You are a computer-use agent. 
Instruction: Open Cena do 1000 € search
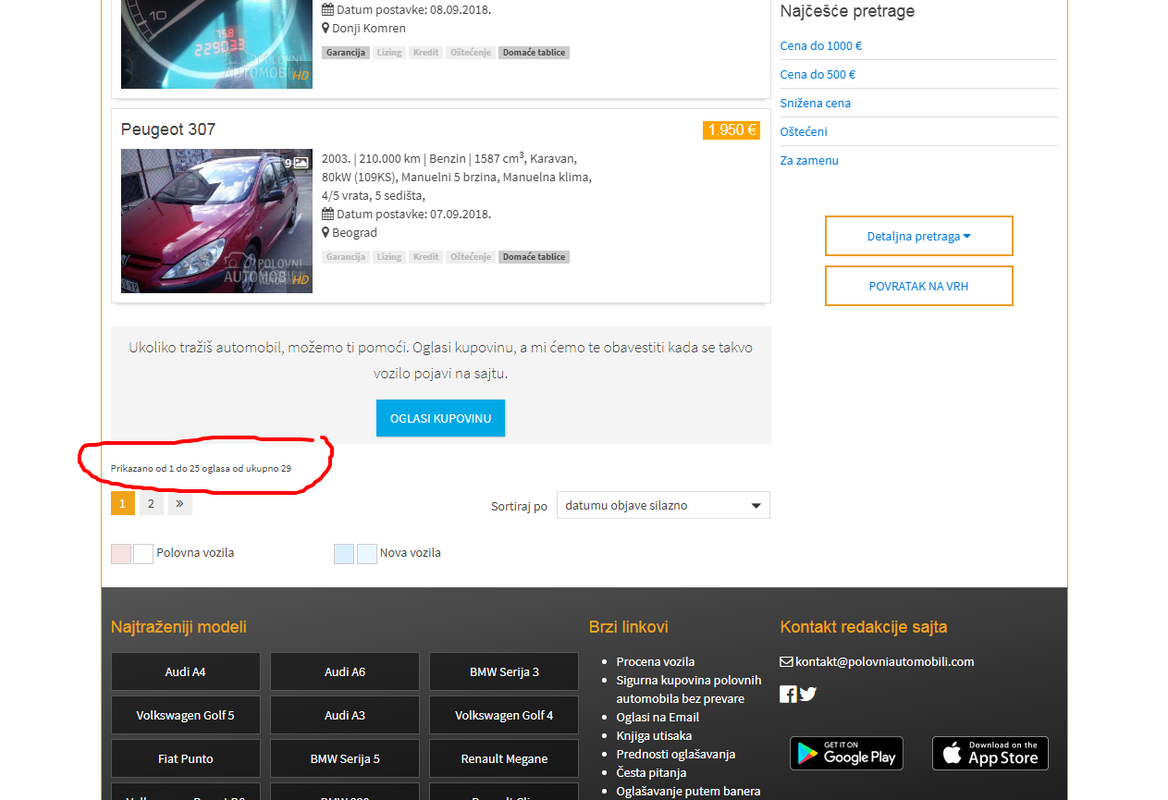pyautogui.click(x=821, y=46)
